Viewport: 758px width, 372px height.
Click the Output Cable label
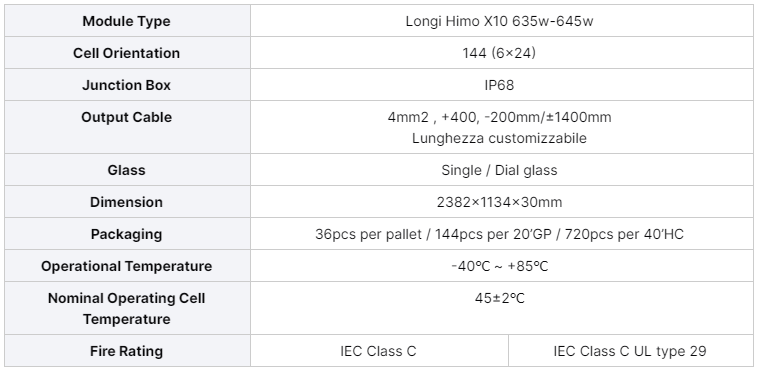[x=126, y=117]
